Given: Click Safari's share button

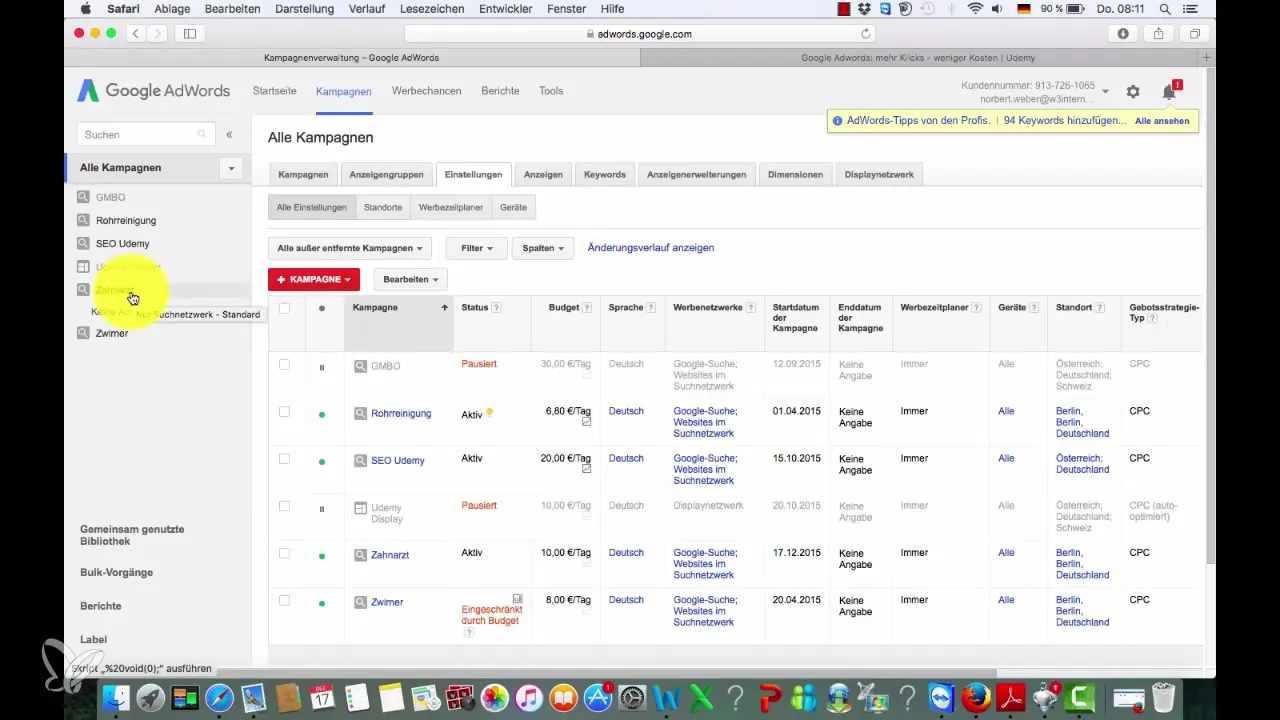Looking at the screenshot, I should pyautogui.click(x=1159, y=33).
